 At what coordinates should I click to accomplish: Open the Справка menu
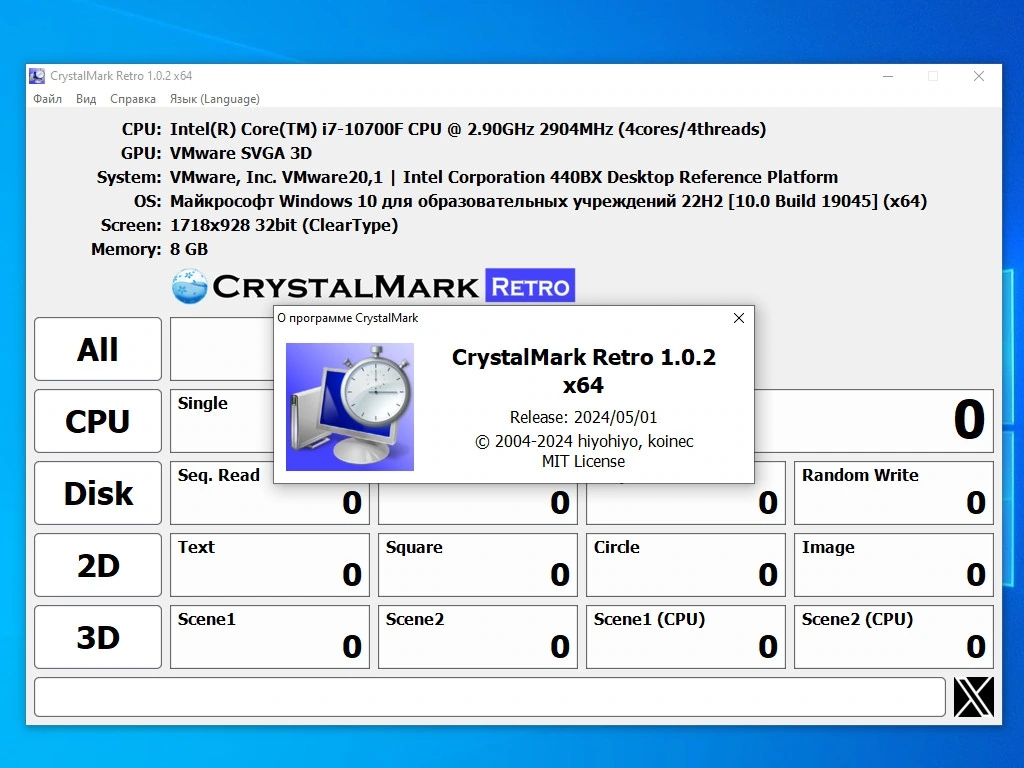133,99
